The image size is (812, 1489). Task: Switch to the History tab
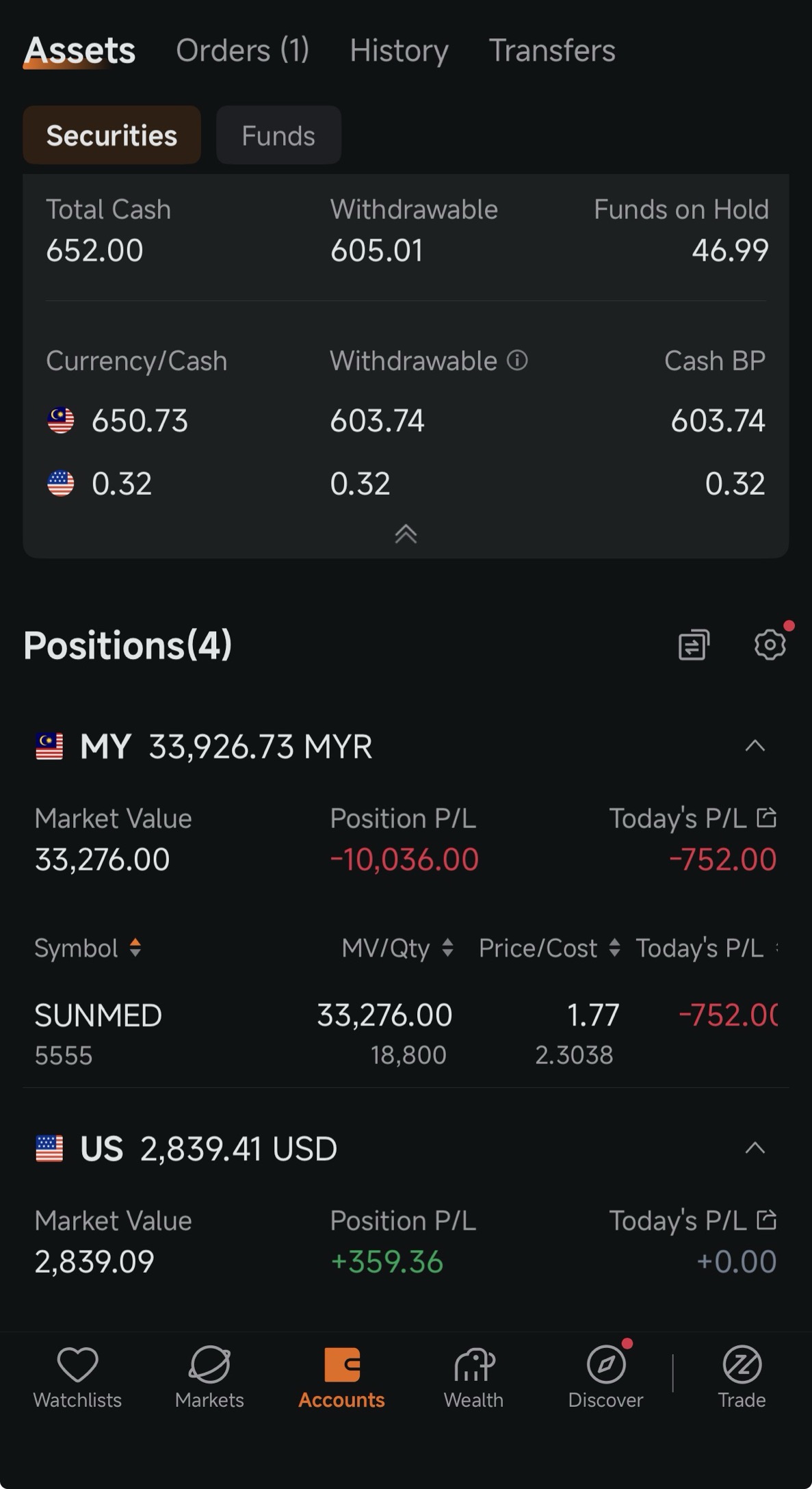[399, 50]
